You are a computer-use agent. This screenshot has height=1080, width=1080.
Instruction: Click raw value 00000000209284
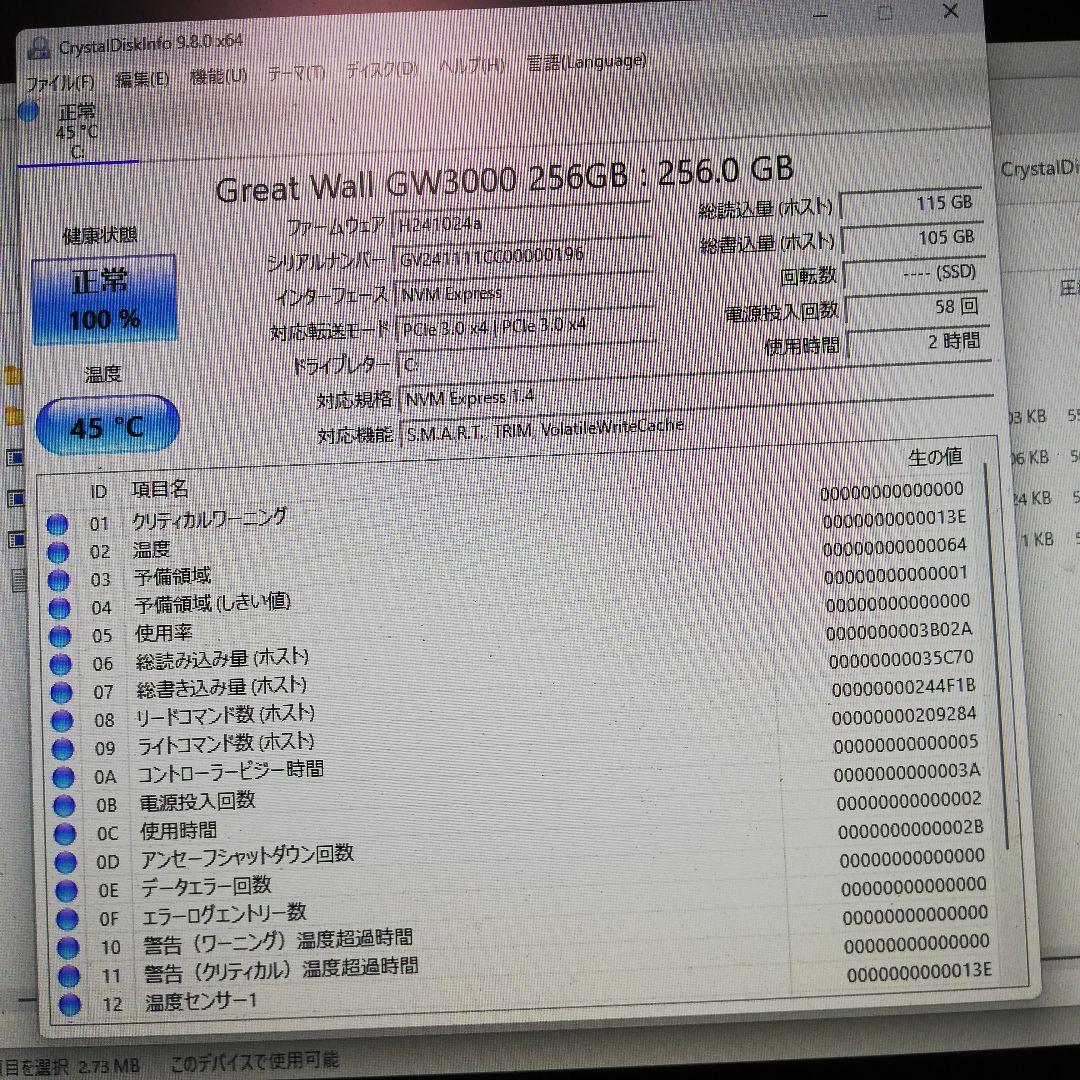tap(904, 716)
